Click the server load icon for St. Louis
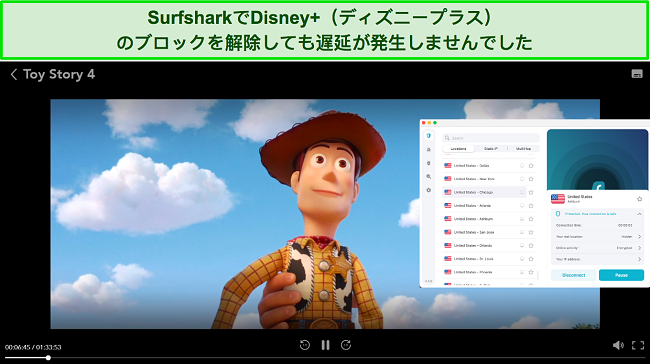This screenshot has height=364, width=650. click(x=522, y=259)
